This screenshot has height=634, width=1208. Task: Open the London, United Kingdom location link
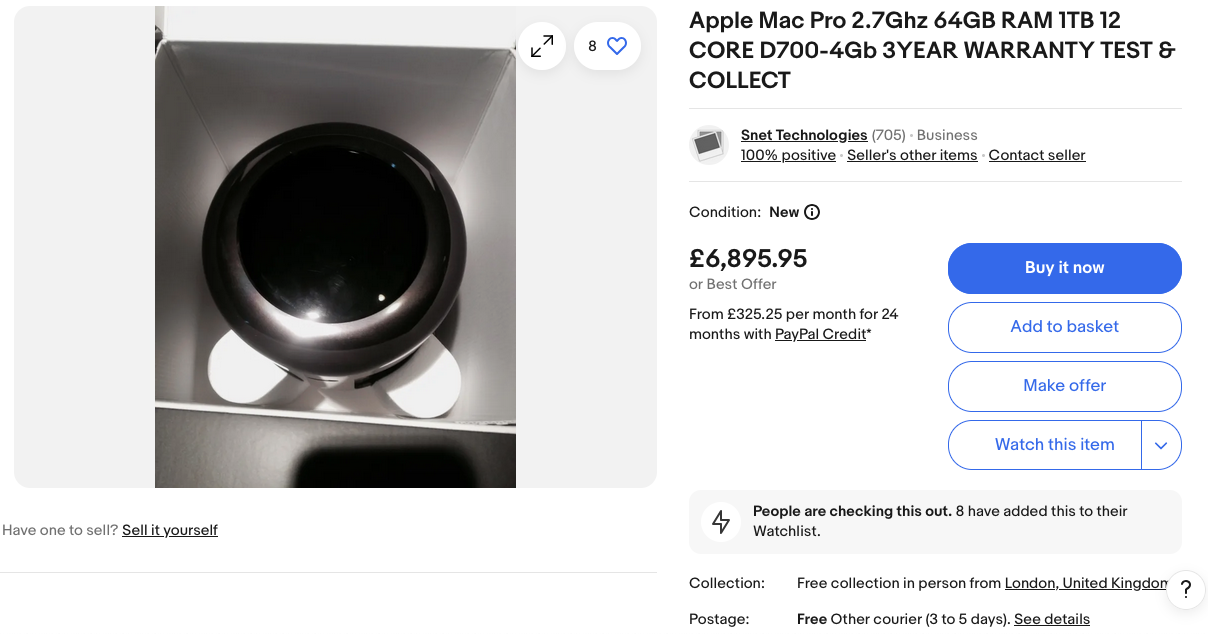click(x=1086, y=583)
